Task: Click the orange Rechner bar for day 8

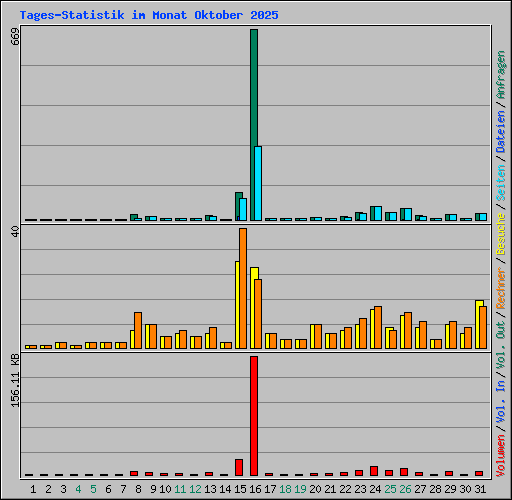Action: click(x=138, y=330)
